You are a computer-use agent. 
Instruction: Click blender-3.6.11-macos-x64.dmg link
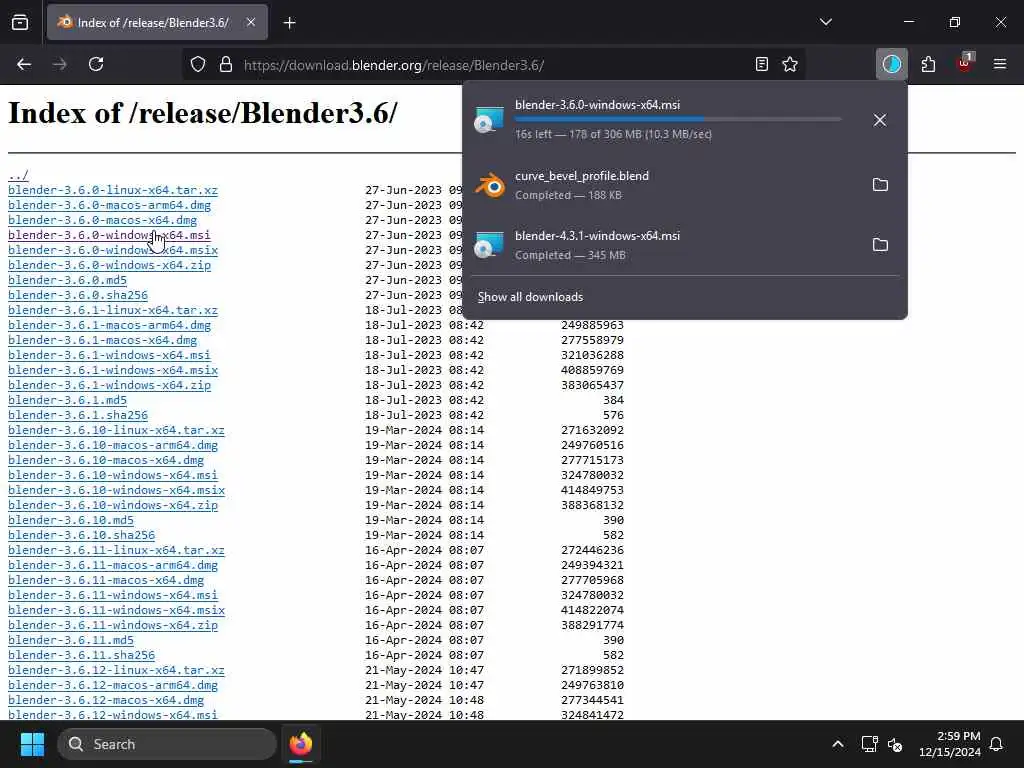click(106, 581)
